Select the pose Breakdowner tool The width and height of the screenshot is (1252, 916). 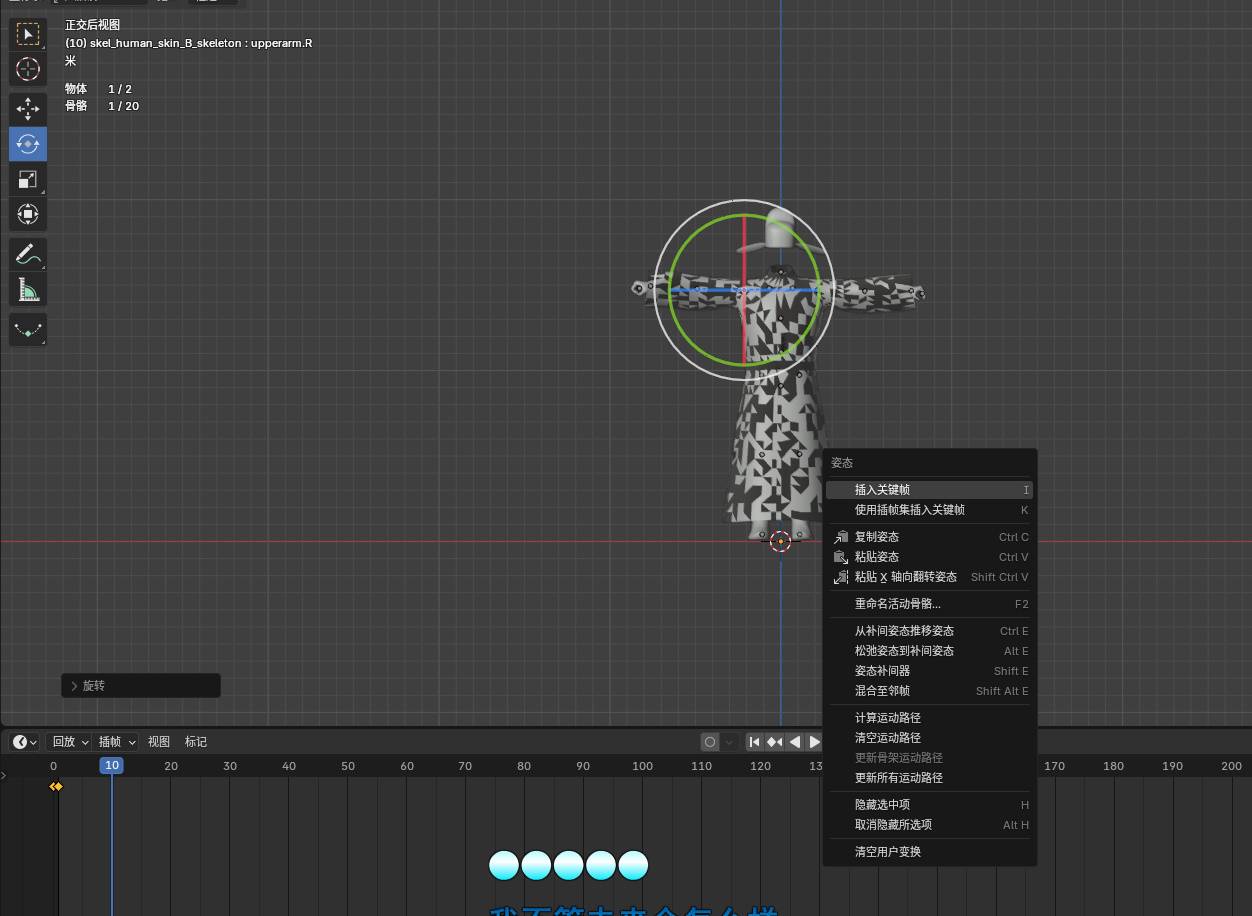pyautogui.click(x=28, y=330)
